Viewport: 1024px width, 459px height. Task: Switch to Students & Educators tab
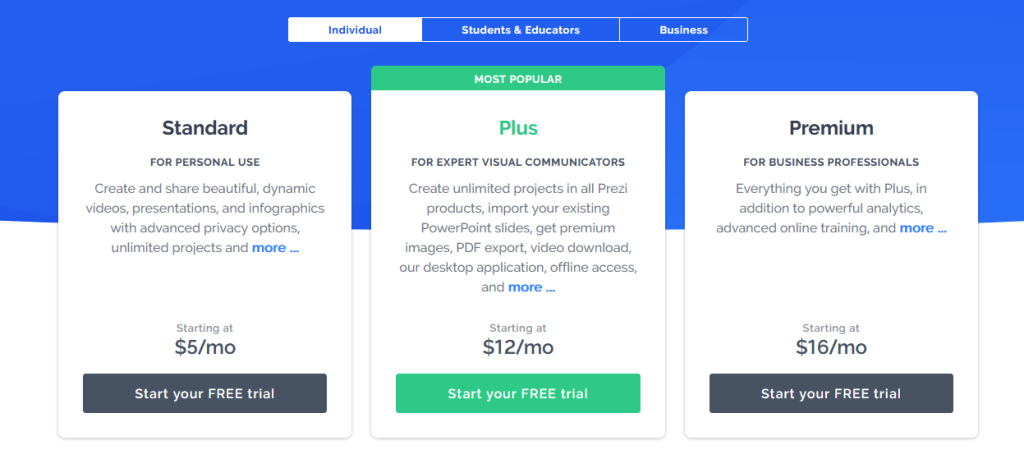pos(520,30)
